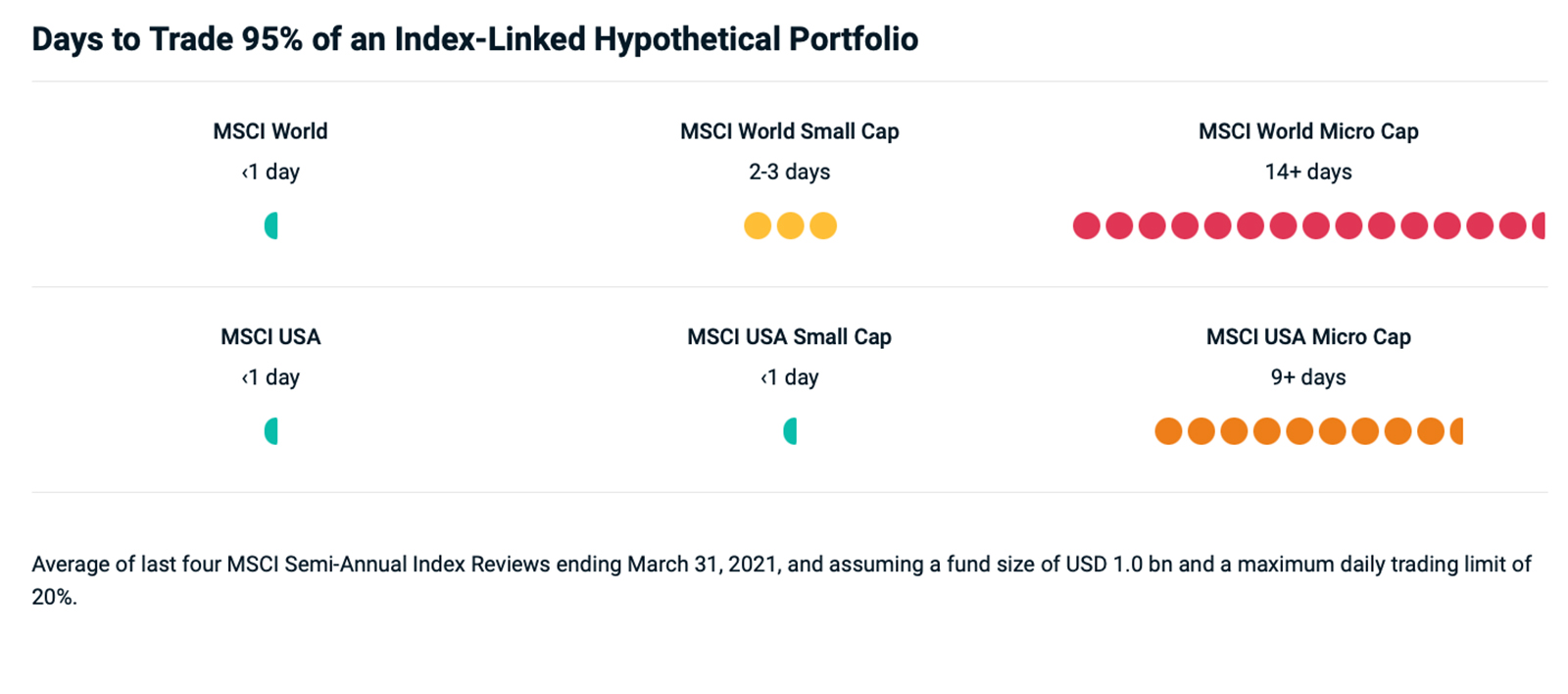This screenshot has height=694, width=1568.
Task: Click the teal half-dot under MSCI USA
Action: 271,431
